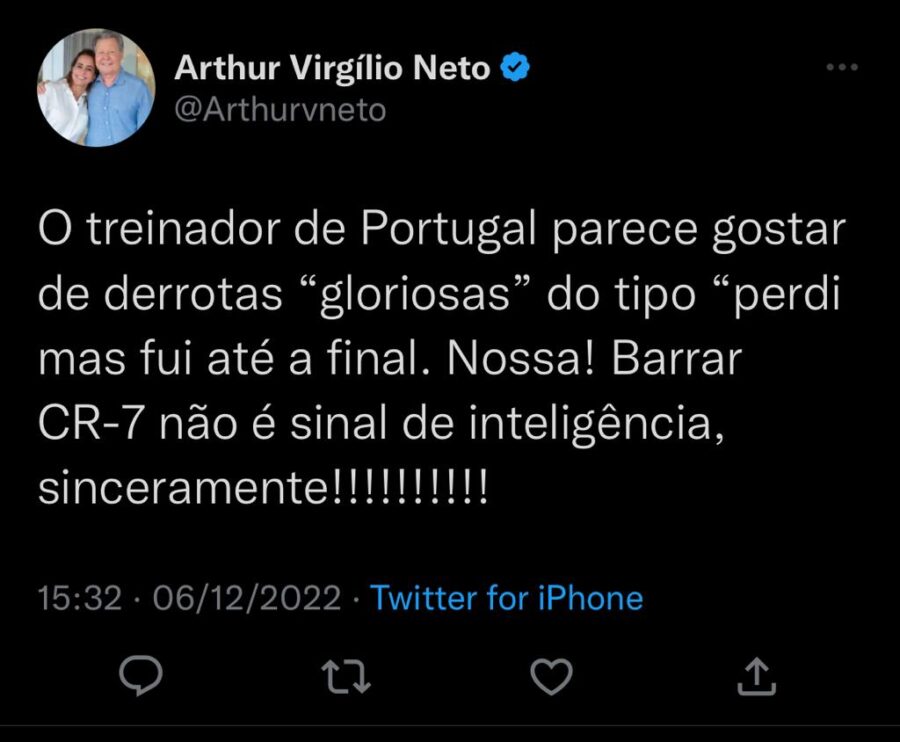Open the @Arthurvneto handle profile

(280, 109)
